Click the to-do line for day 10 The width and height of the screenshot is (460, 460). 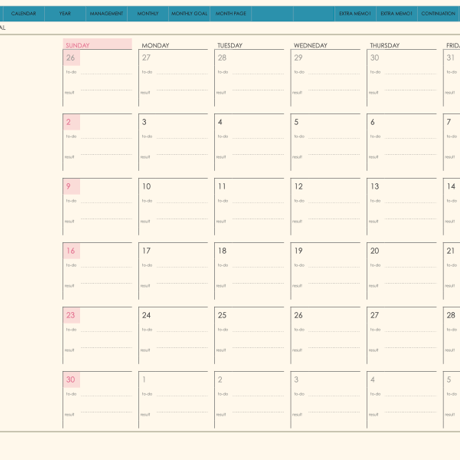pyautogui.click(x=182, y=202)
